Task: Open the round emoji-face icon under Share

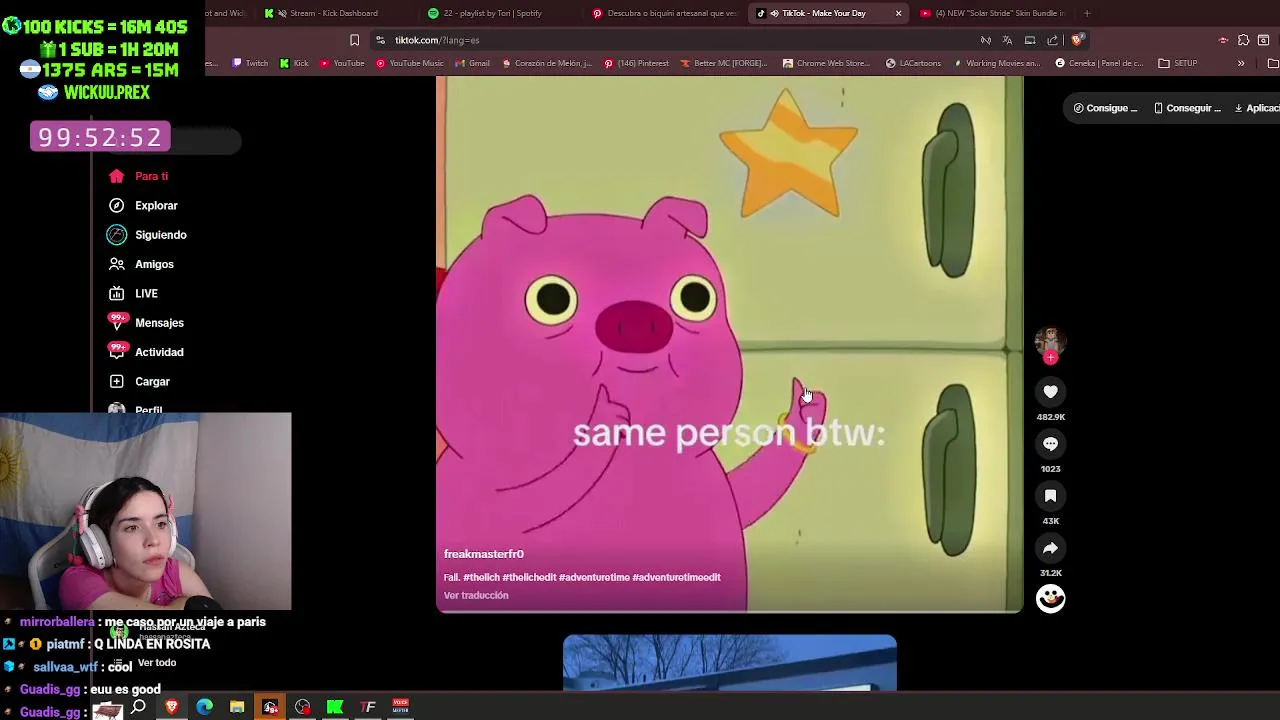Action: [x=1050, y=598]
